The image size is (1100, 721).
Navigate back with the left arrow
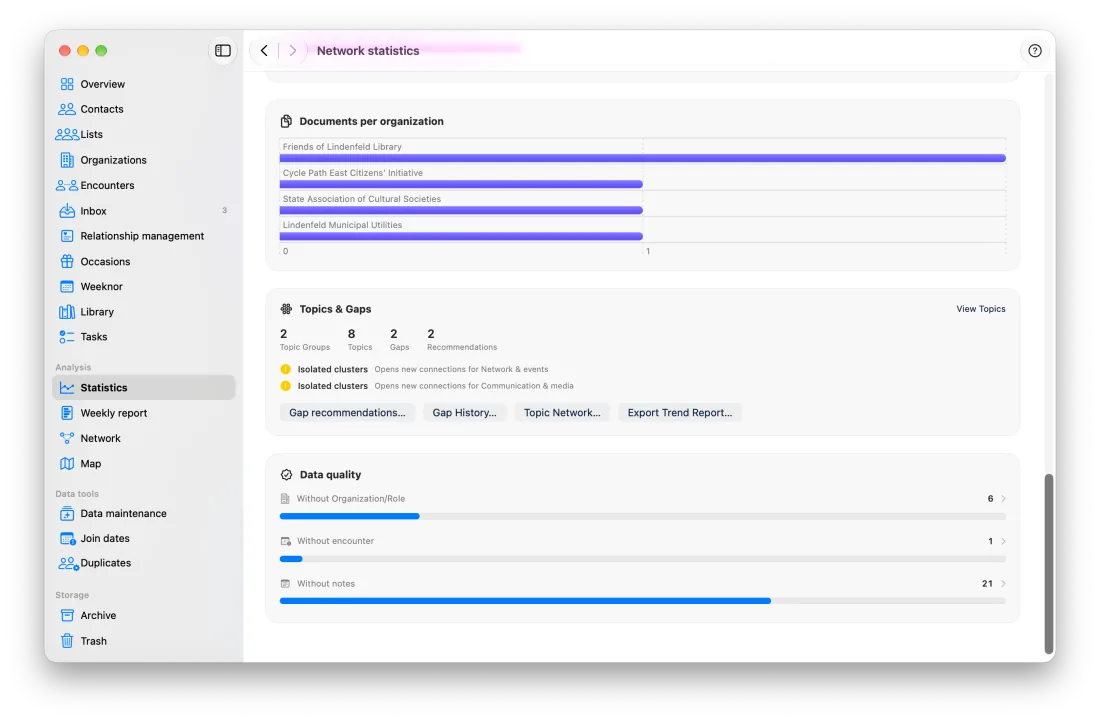click(x=264, y=50)
